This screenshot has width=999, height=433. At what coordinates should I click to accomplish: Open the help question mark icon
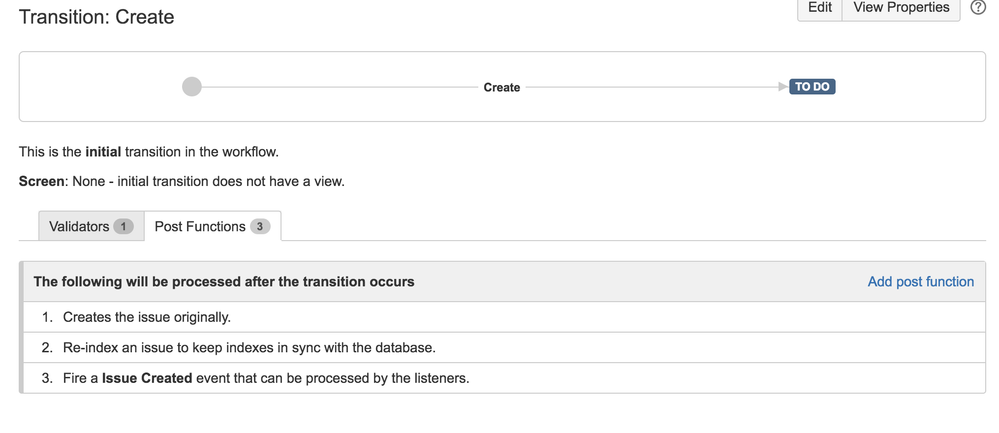tap(978, 8)
